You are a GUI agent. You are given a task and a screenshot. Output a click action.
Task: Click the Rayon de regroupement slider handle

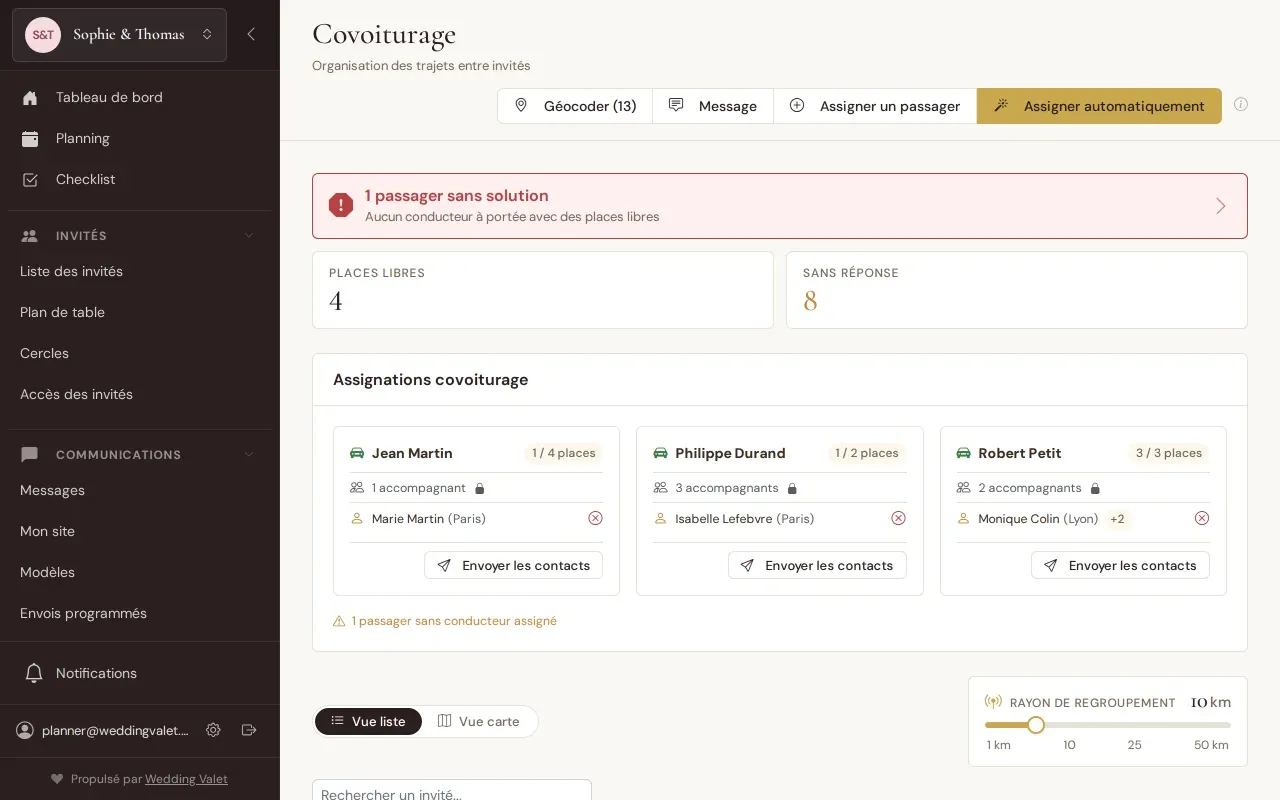(1036, 725)
